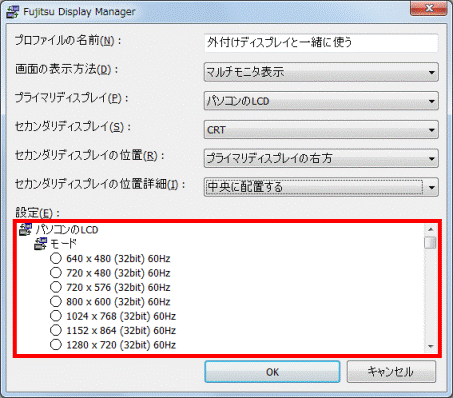Select the モード tree item text
Viewport: 453px width, 398px height.
click(63, 244)
